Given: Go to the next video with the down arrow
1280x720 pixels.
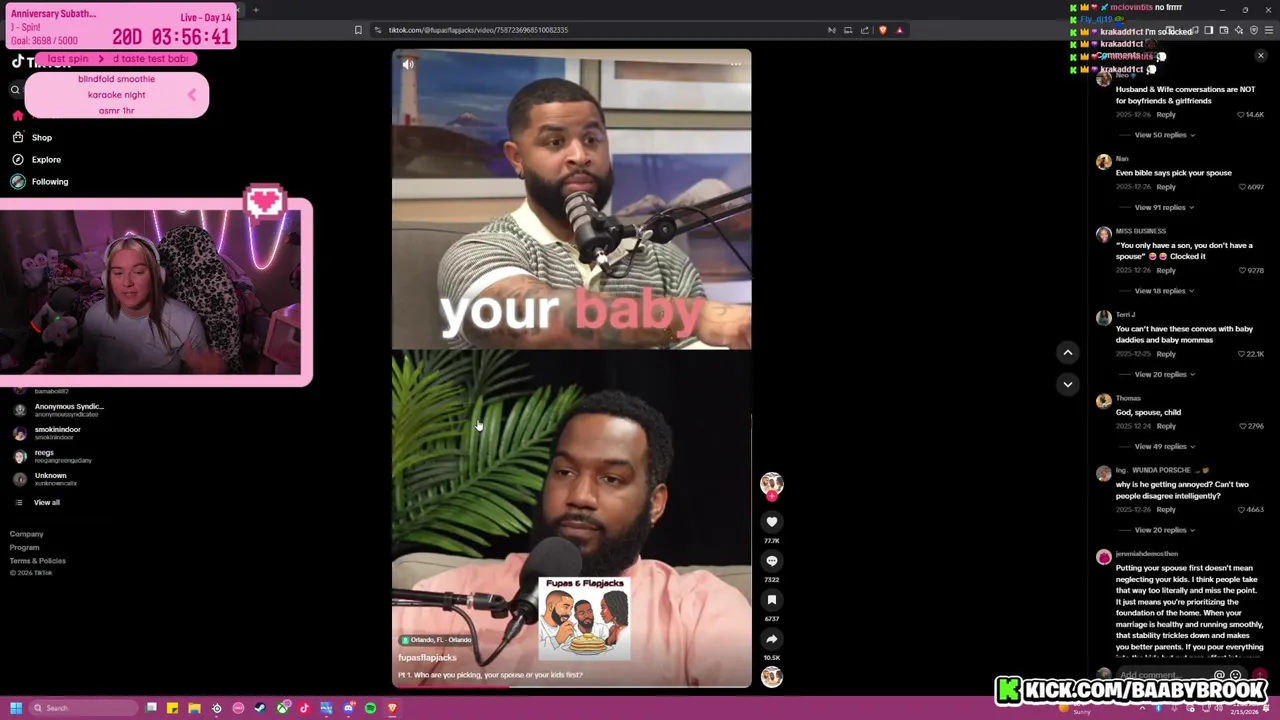Looking at the screenshot, I should pyautogui.click(x=1067, y=384).
